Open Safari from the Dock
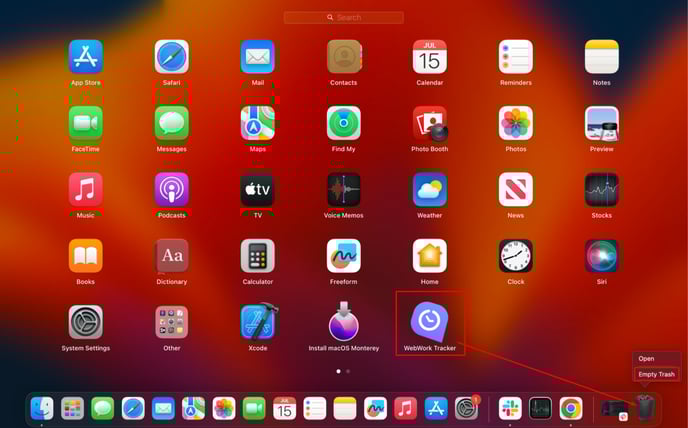The image size is (688, 428). (133, 408)
